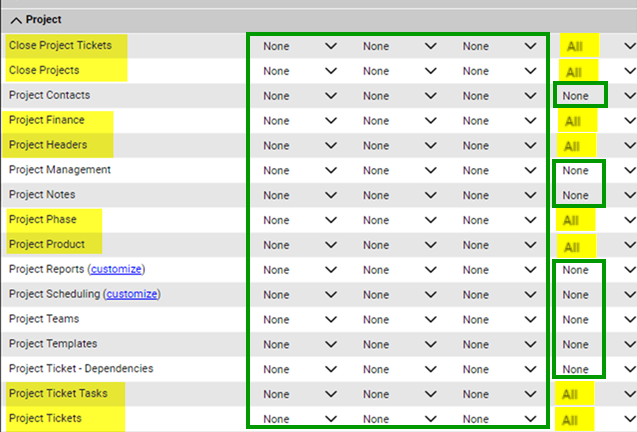Screen dimensions: 637x432
Task: Open first-column dropdown for Project Teams
Action: [x=299, y=320]
